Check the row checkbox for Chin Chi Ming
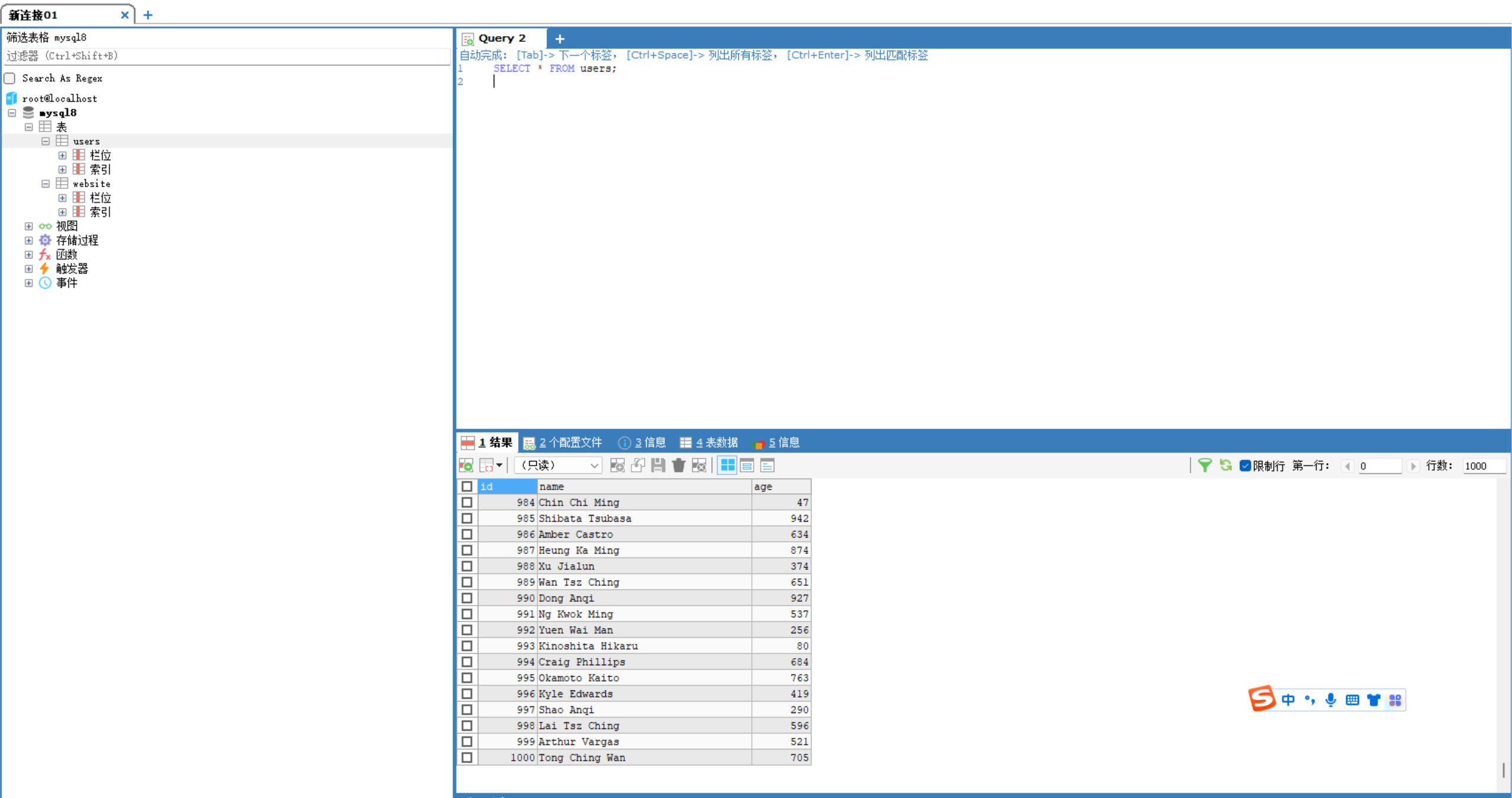Image resolution: width=1512 pixels, height=798 pixels. coord(467,502)
